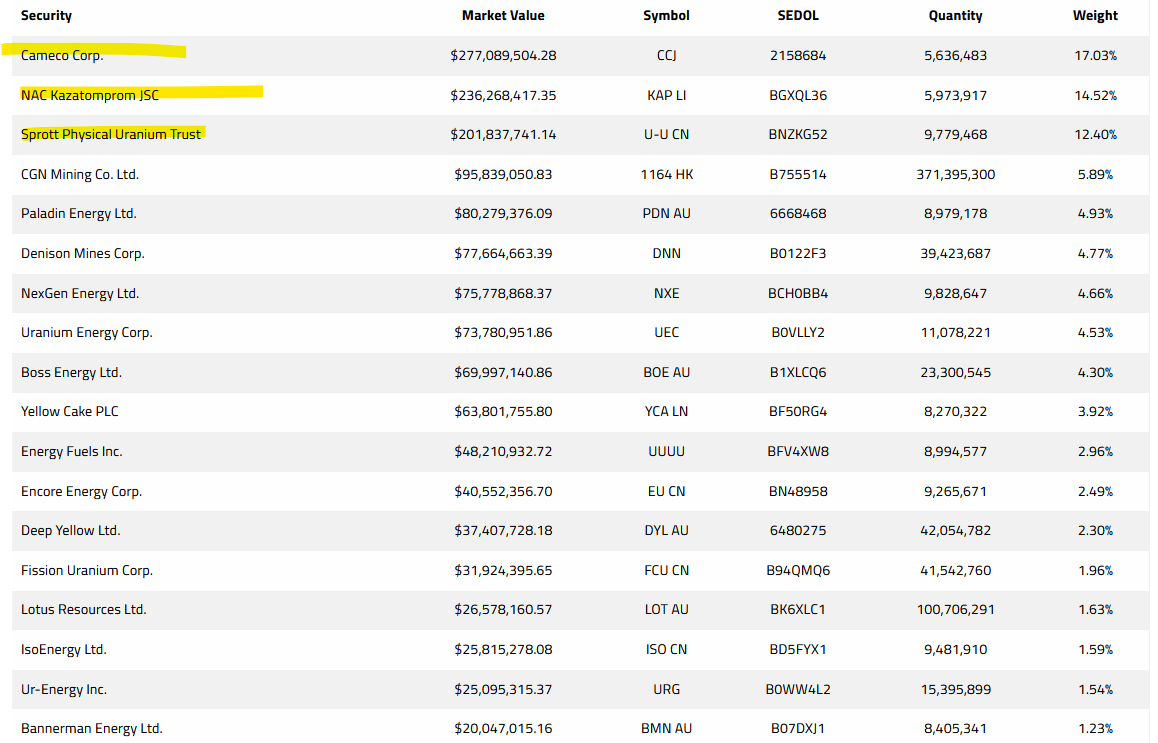Select CGN Mining Co. Ltd. name
The image size is (1158, 743).
pyautogui.click(x=80, y=174)
